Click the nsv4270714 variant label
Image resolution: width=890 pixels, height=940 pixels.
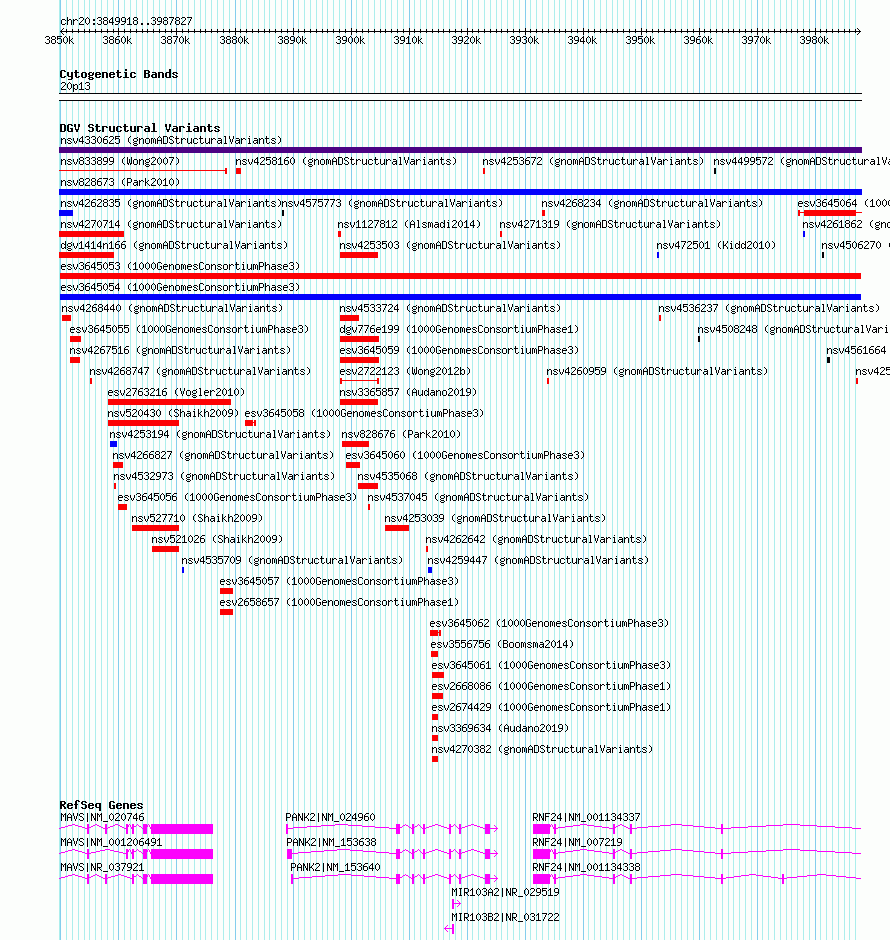pyautogui.click(x=171, y=224)
